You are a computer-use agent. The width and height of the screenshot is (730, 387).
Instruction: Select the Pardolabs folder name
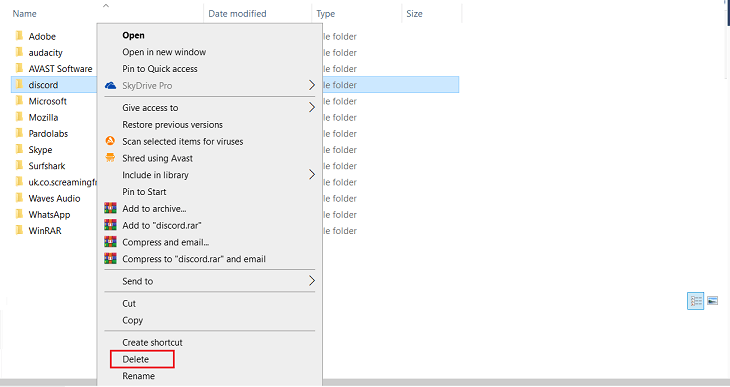[x=48, y=134]
